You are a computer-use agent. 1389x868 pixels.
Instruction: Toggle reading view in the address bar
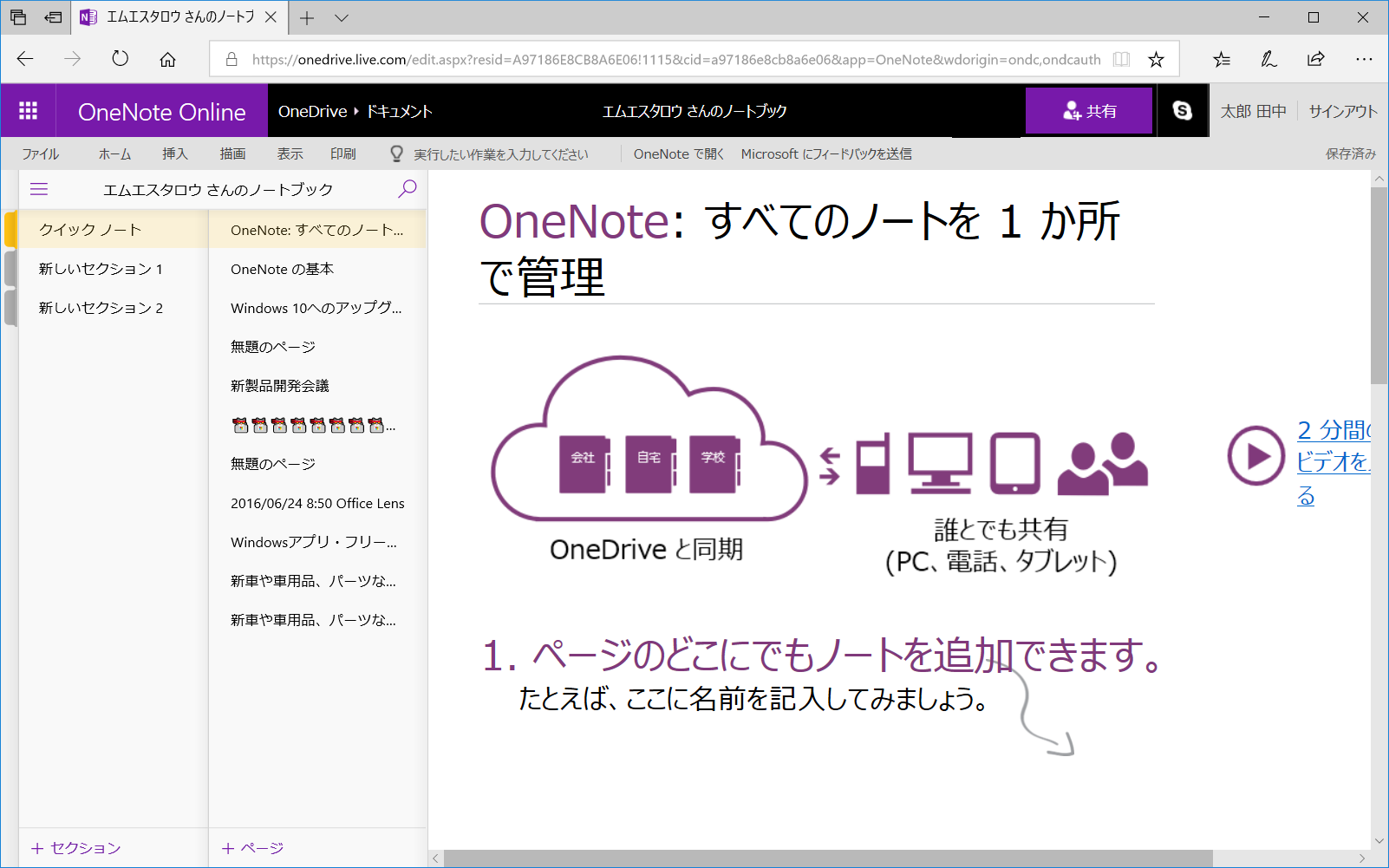[1120, 59]
